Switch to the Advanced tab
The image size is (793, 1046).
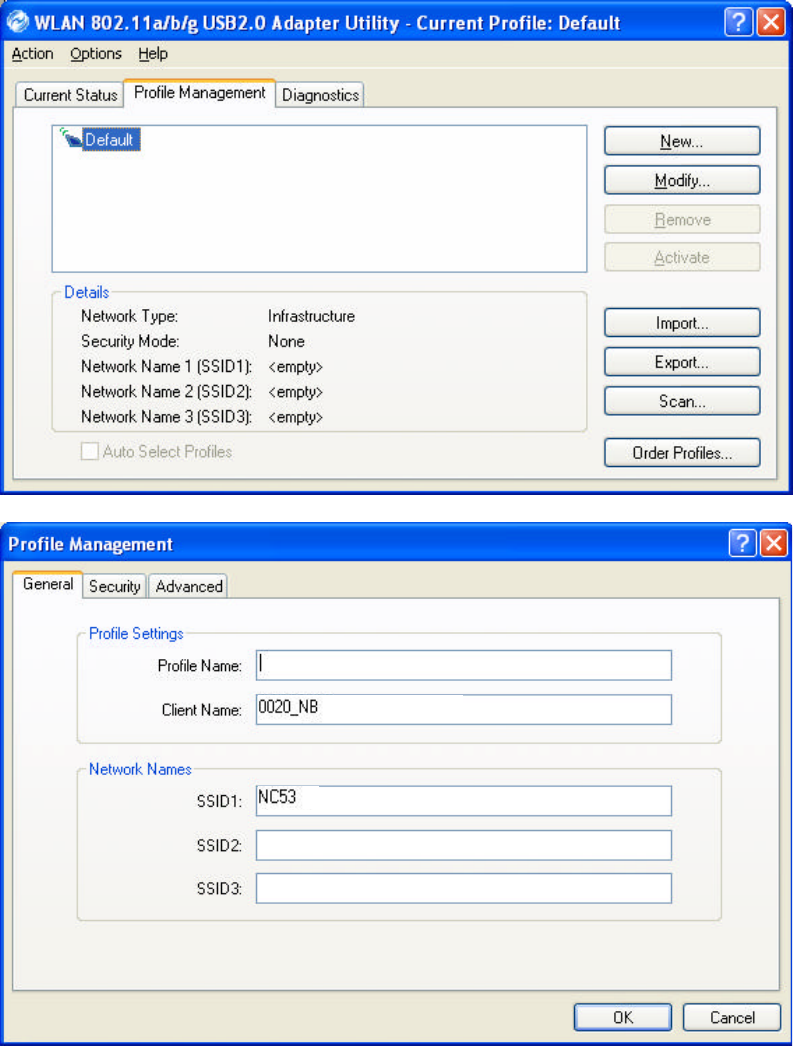[189, 586]
